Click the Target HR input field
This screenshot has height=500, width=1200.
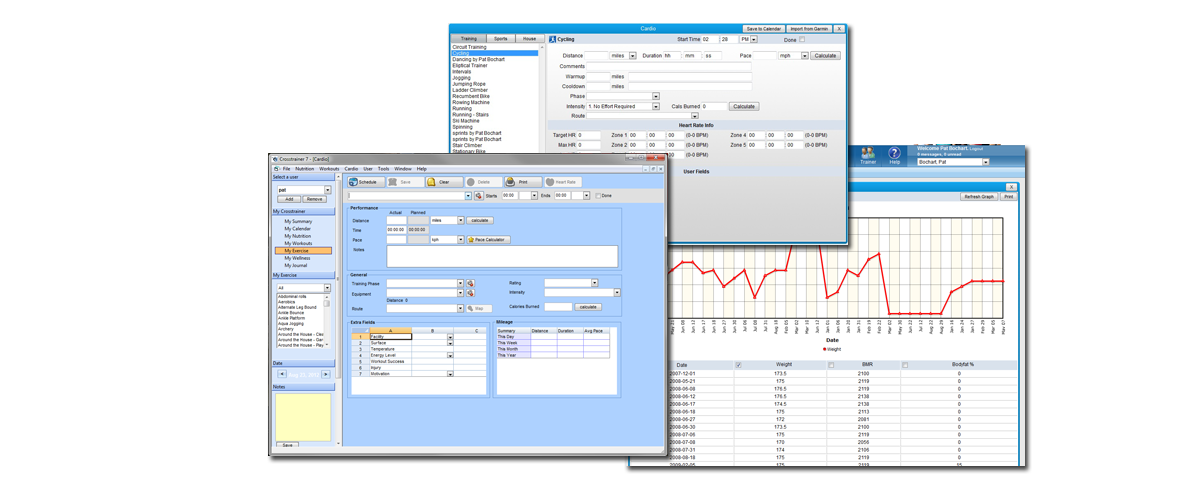[589, 135]
